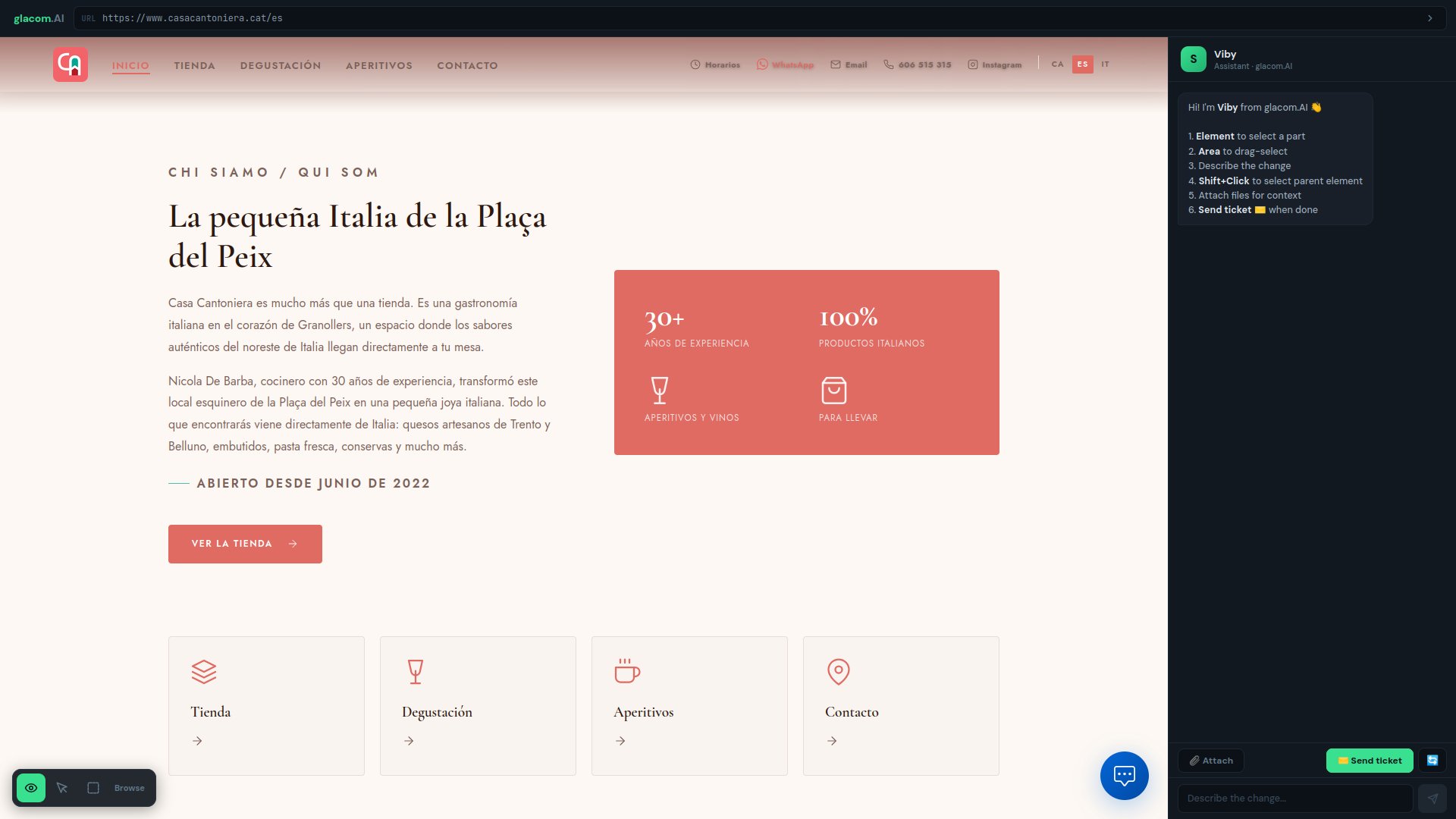
Task: Switch language to IT
Action: [1106, 64]
